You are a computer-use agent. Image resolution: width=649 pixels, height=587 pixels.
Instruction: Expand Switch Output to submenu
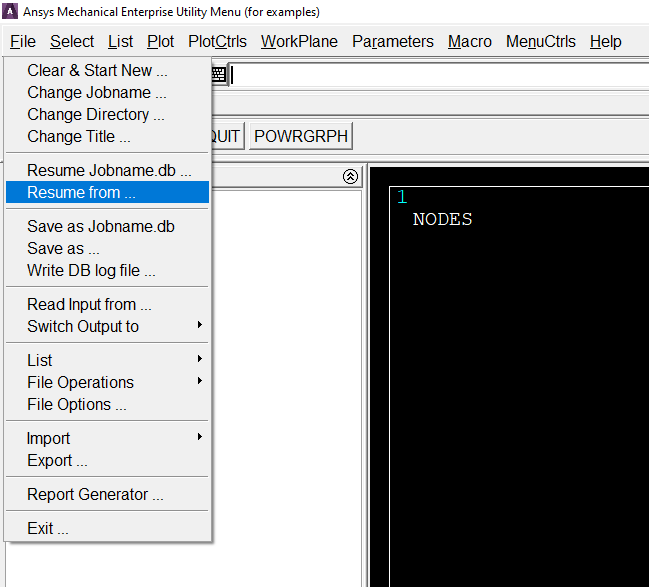pyautogui.click(x=107, y=326)
